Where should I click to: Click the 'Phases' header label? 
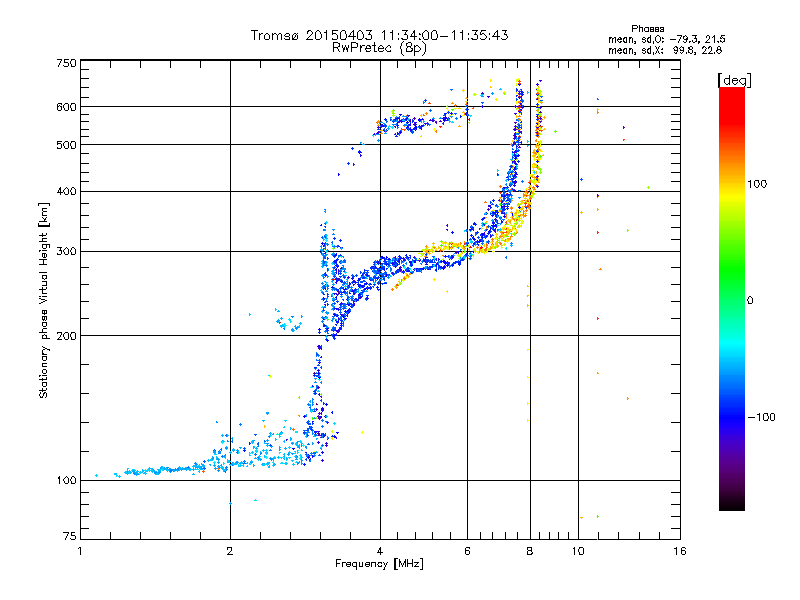[x=647, y=29]
